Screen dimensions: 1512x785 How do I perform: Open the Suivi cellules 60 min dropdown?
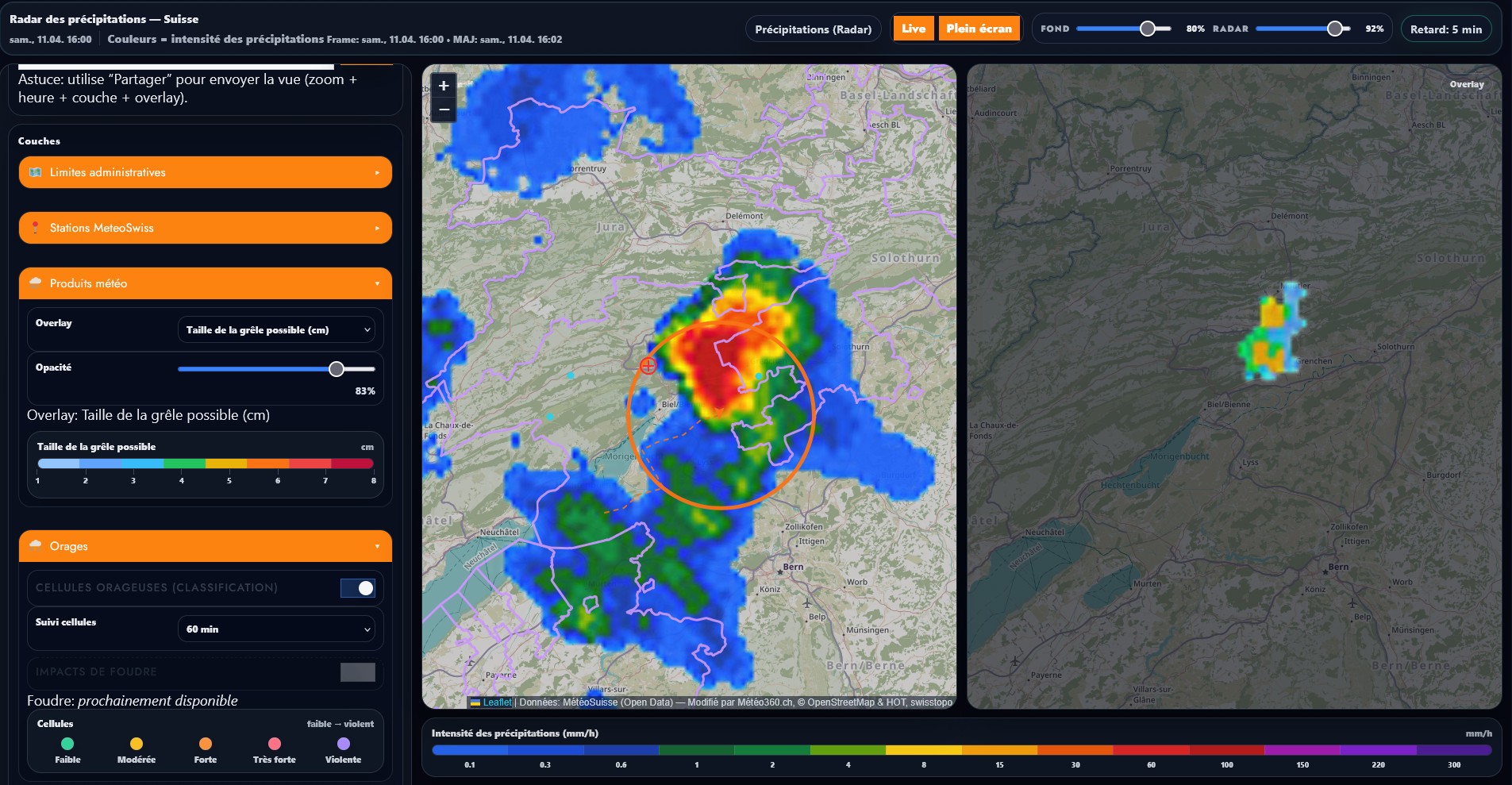point(279,629)
